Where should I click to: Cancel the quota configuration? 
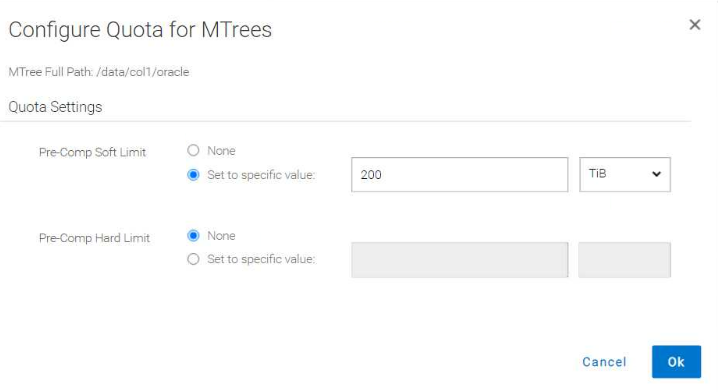604,362
